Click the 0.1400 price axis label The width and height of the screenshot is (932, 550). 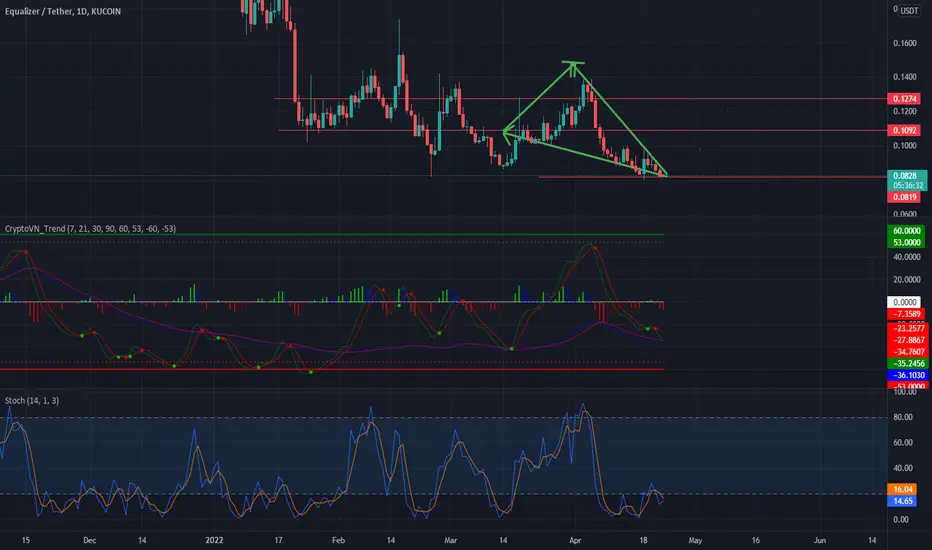pyautogui.click(x=905, y=77)
